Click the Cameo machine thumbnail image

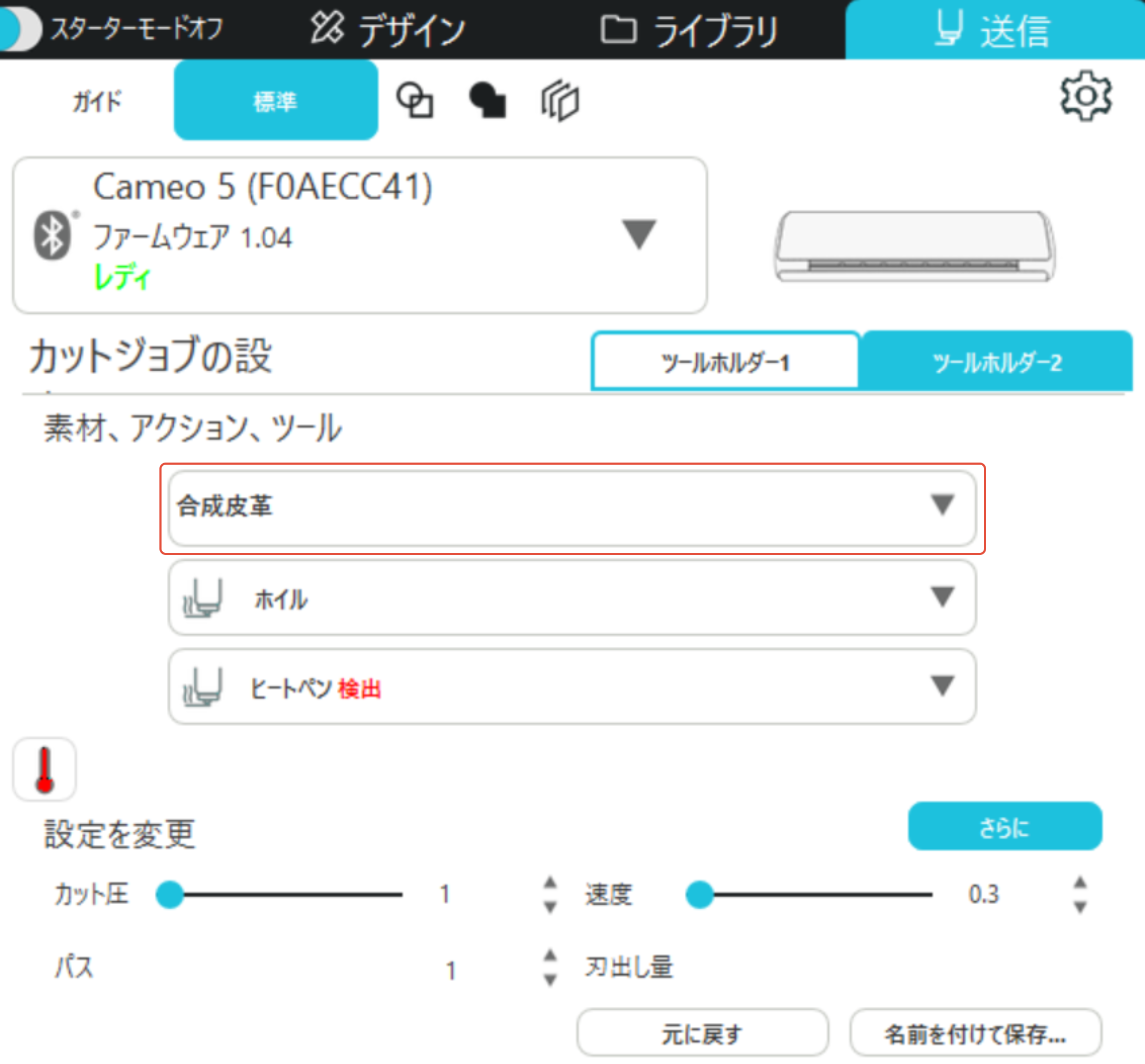(914, 247)
